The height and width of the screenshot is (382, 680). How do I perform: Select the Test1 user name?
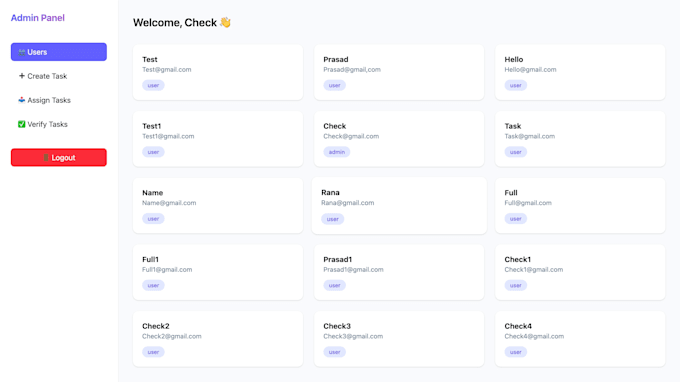pos(151,126)
